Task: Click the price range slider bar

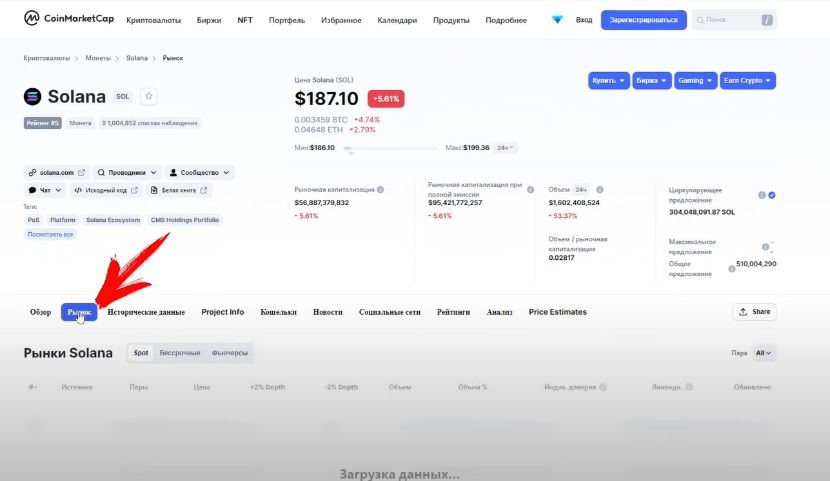Action: pyautogui.click(x=390, y=148)
